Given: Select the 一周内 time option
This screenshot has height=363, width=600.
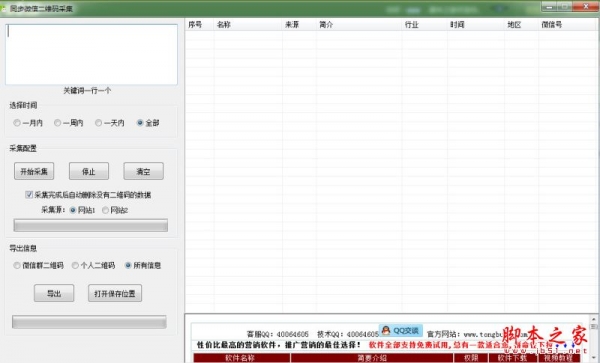Looking at the screenshot, I should tap(57, 123).
